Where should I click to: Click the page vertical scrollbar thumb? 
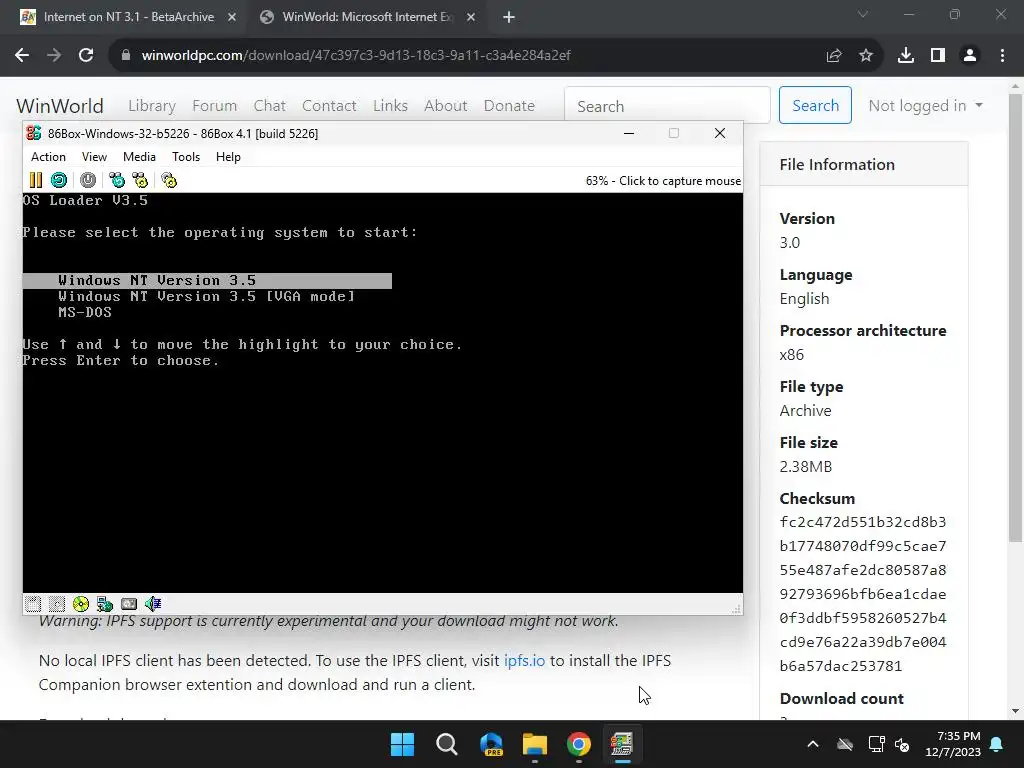[x=1016, y=317]
